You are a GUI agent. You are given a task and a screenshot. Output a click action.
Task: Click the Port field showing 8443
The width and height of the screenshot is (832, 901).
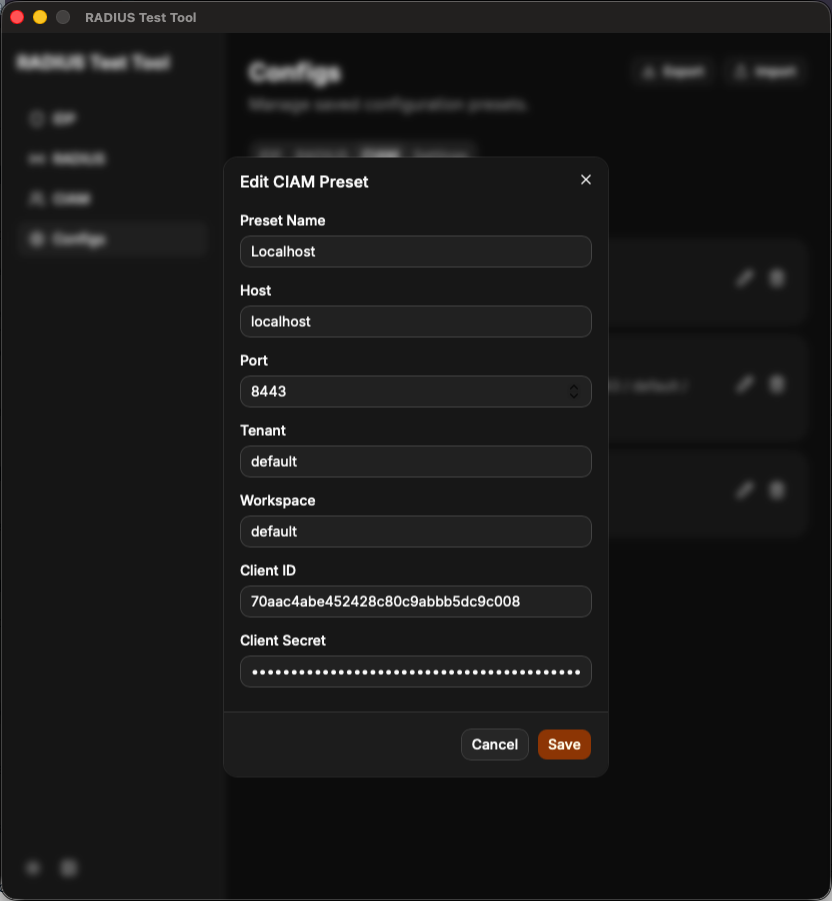click(415, 392)
